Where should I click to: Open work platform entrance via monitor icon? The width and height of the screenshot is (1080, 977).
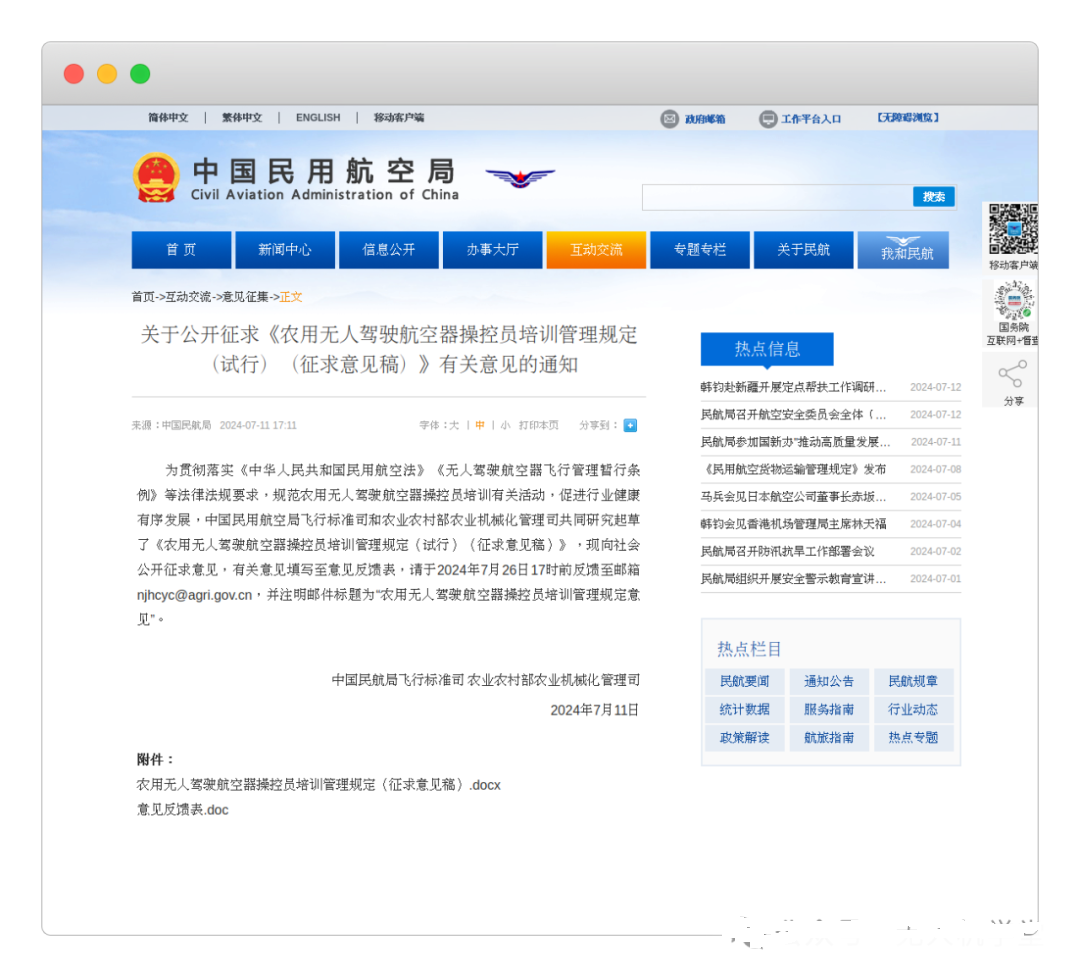pos(767,118)
